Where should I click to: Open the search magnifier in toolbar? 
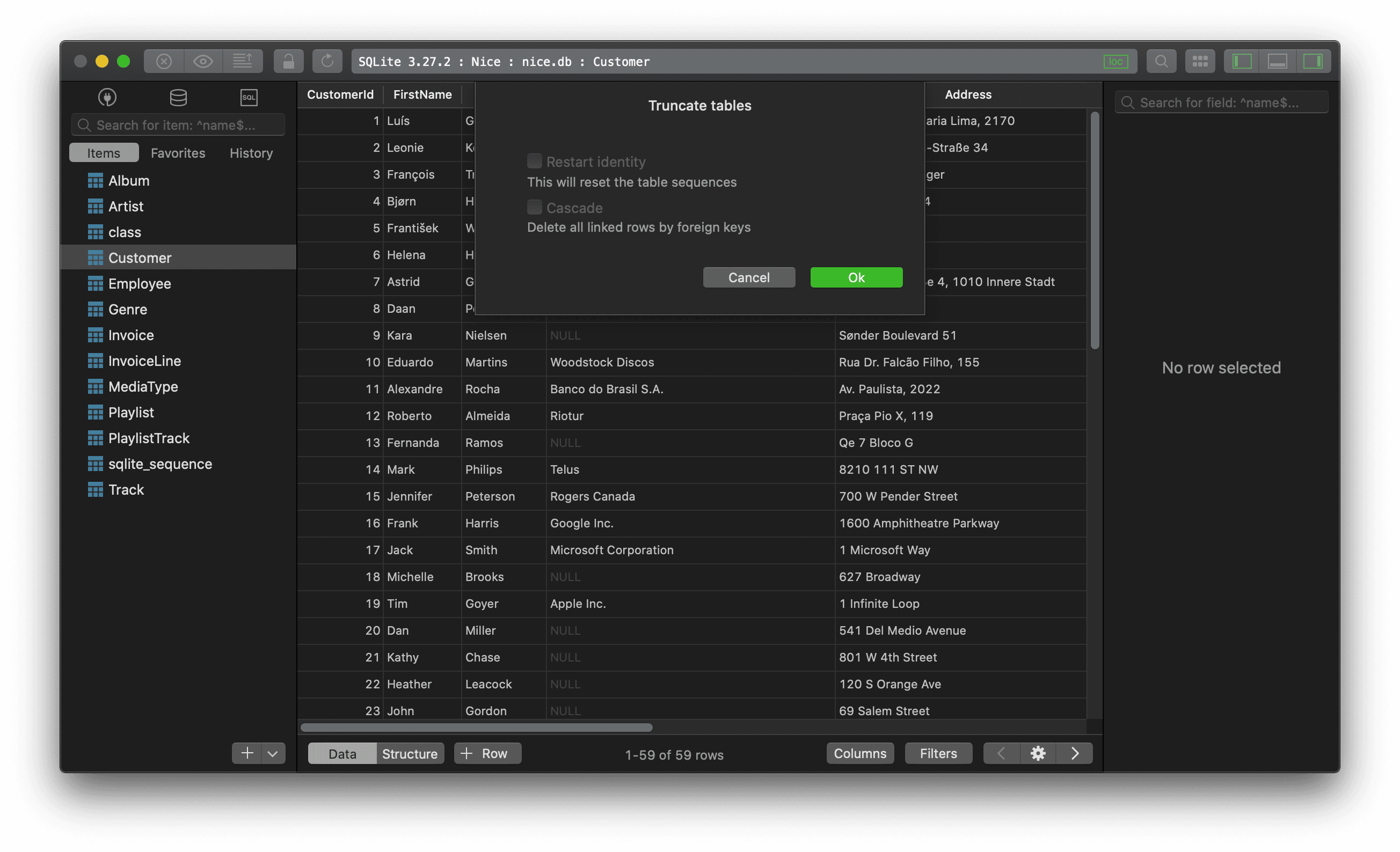tap(1161, 61)
